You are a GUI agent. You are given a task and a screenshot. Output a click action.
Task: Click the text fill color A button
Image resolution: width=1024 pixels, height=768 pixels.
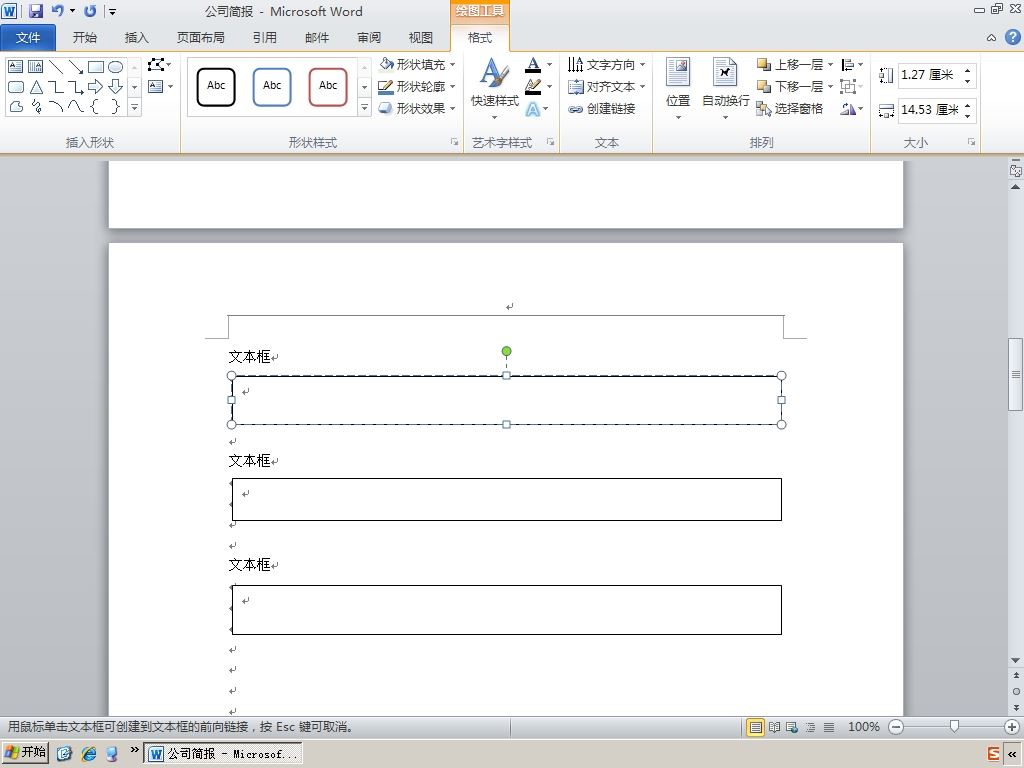click(533, 65)
